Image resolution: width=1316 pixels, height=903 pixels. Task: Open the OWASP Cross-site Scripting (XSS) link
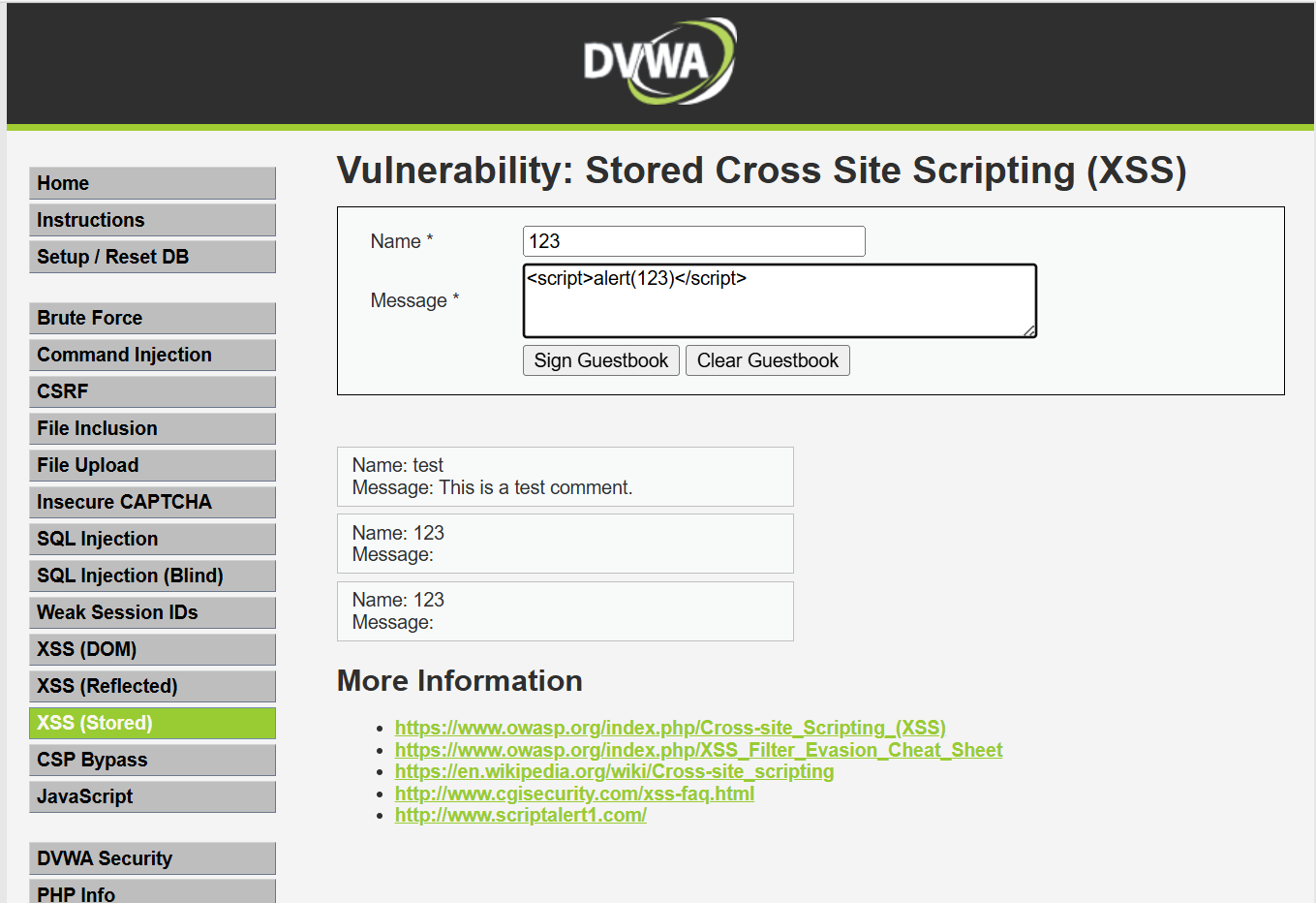670,728
